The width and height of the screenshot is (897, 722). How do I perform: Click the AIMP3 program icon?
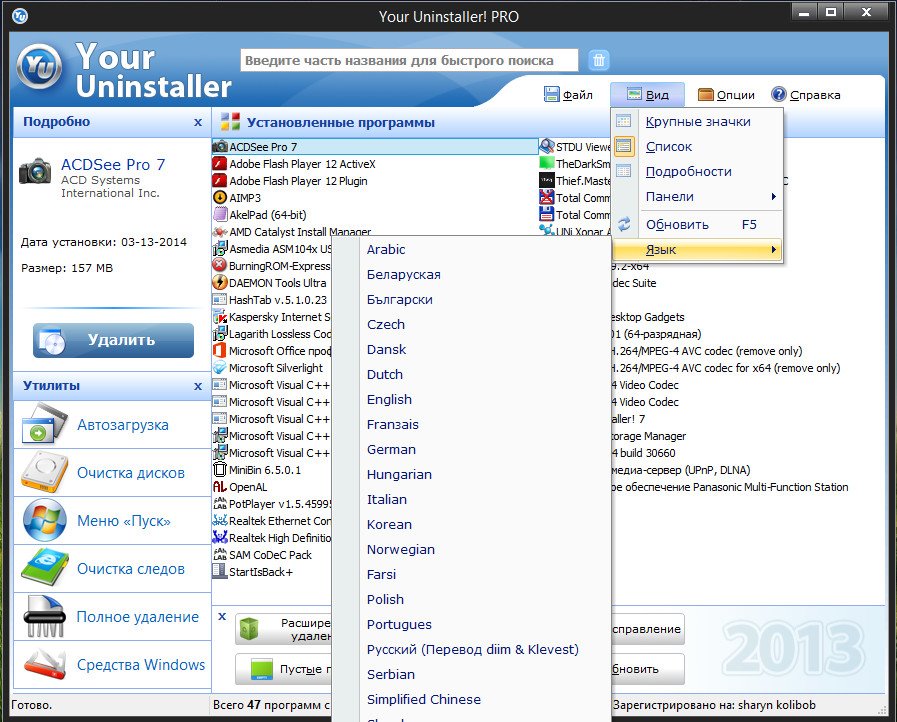[220, 197]
